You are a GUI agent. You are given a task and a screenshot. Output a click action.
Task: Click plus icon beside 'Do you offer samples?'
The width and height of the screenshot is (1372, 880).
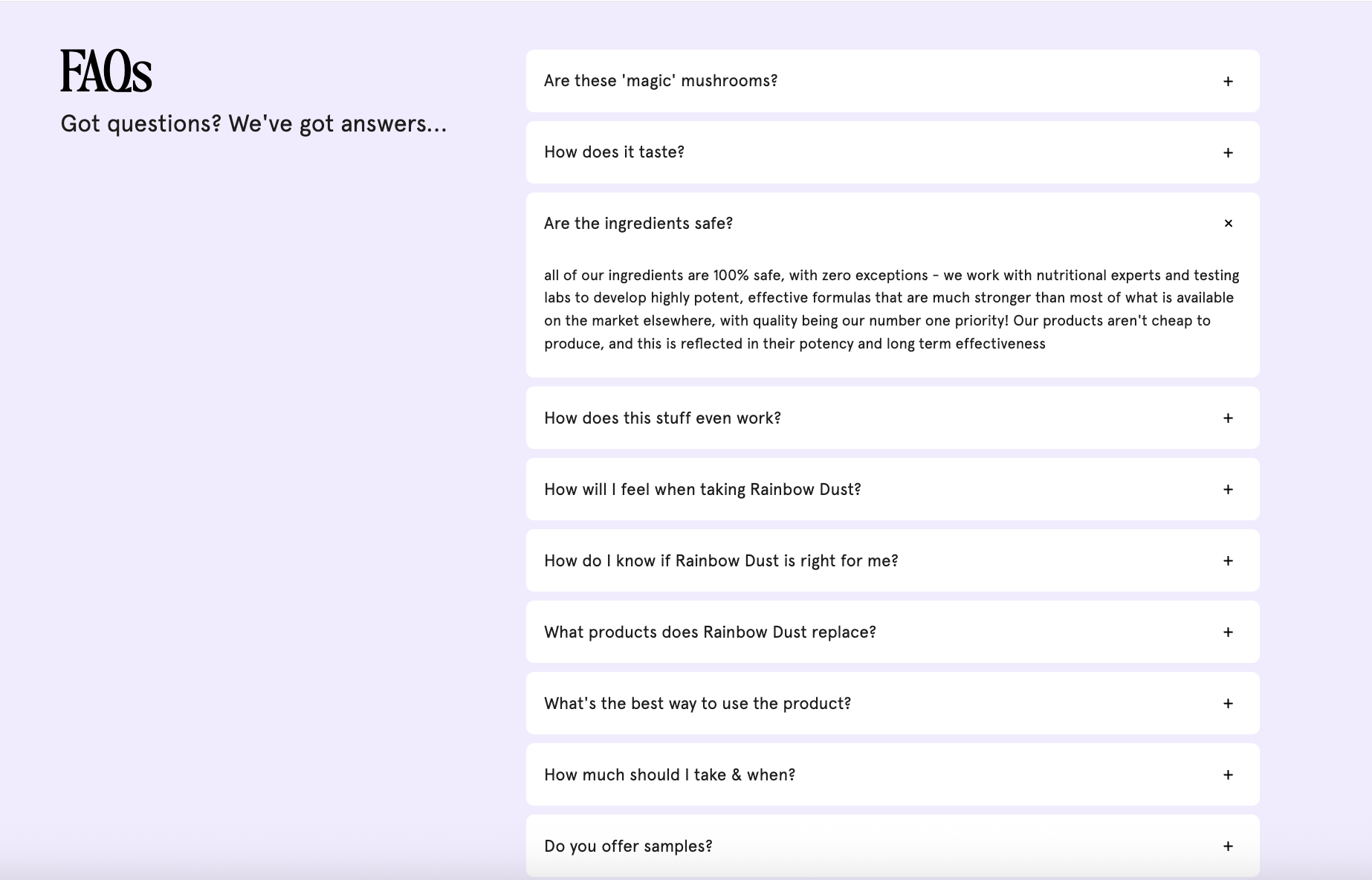pos(1228,847)
